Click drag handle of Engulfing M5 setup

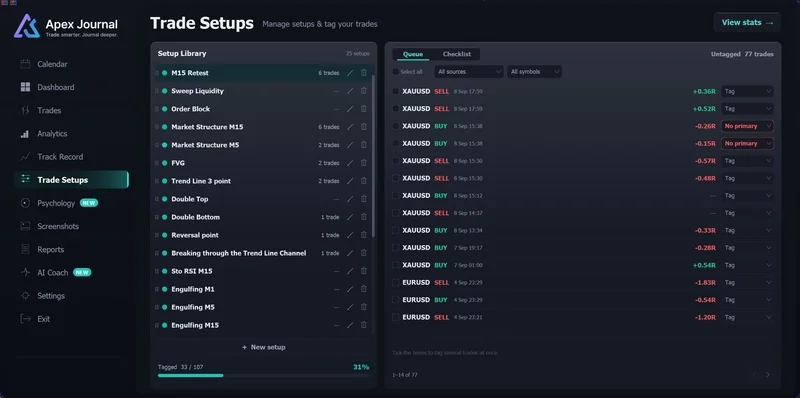[157, 307]
